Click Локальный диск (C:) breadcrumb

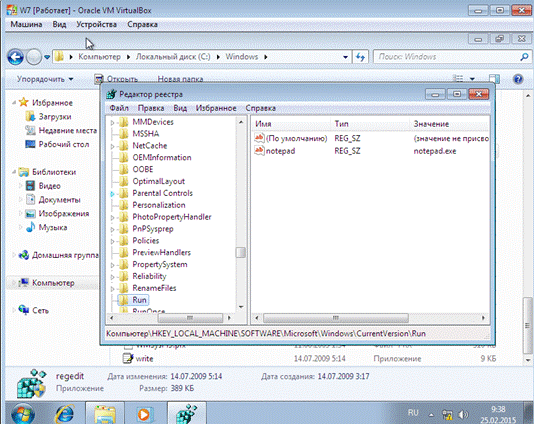point(173,57)
